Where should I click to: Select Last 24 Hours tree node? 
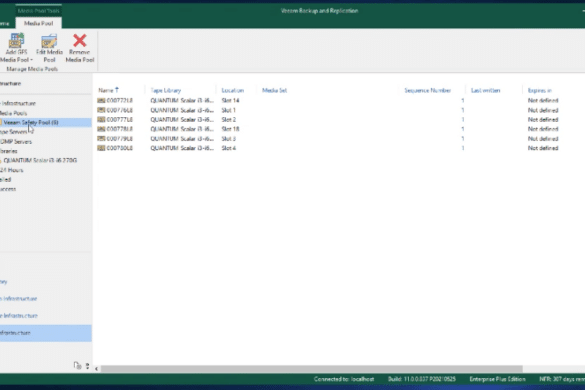12,170
